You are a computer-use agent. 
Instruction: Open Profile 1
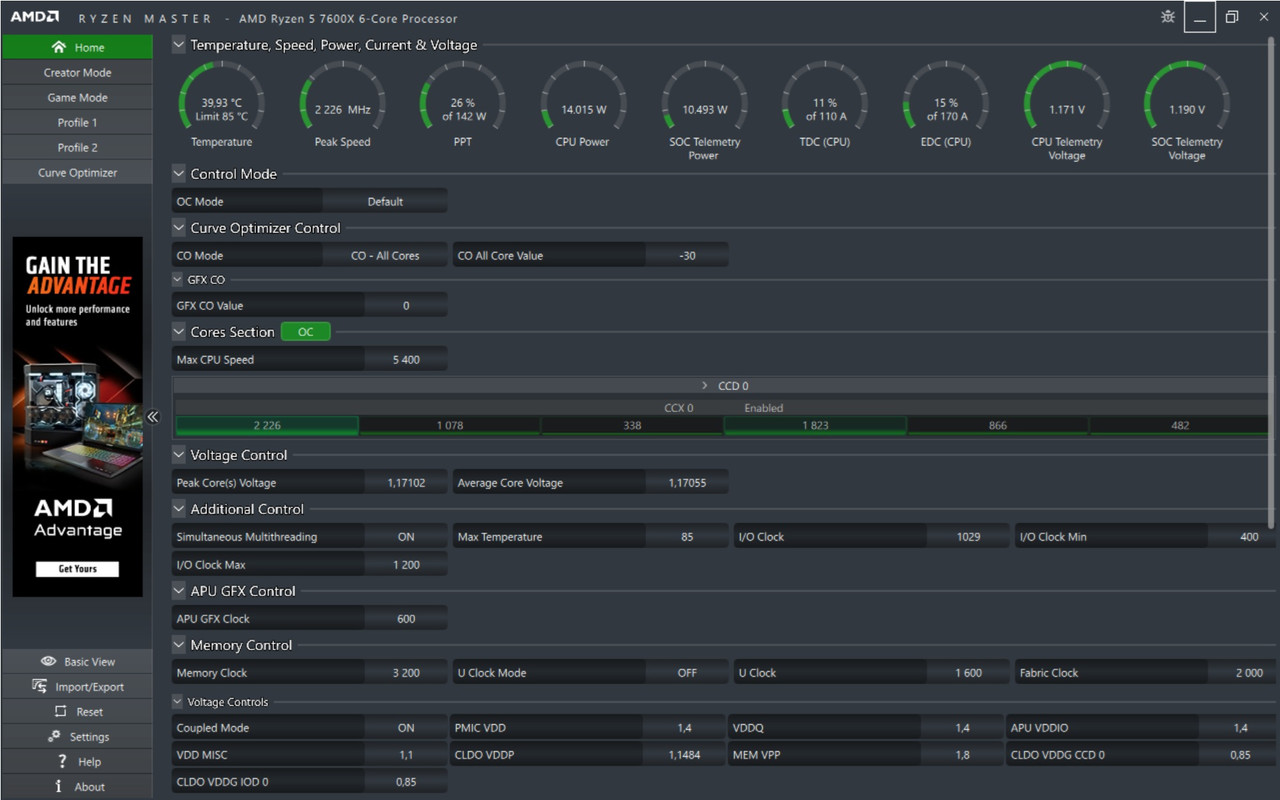(x=77, y=122)
